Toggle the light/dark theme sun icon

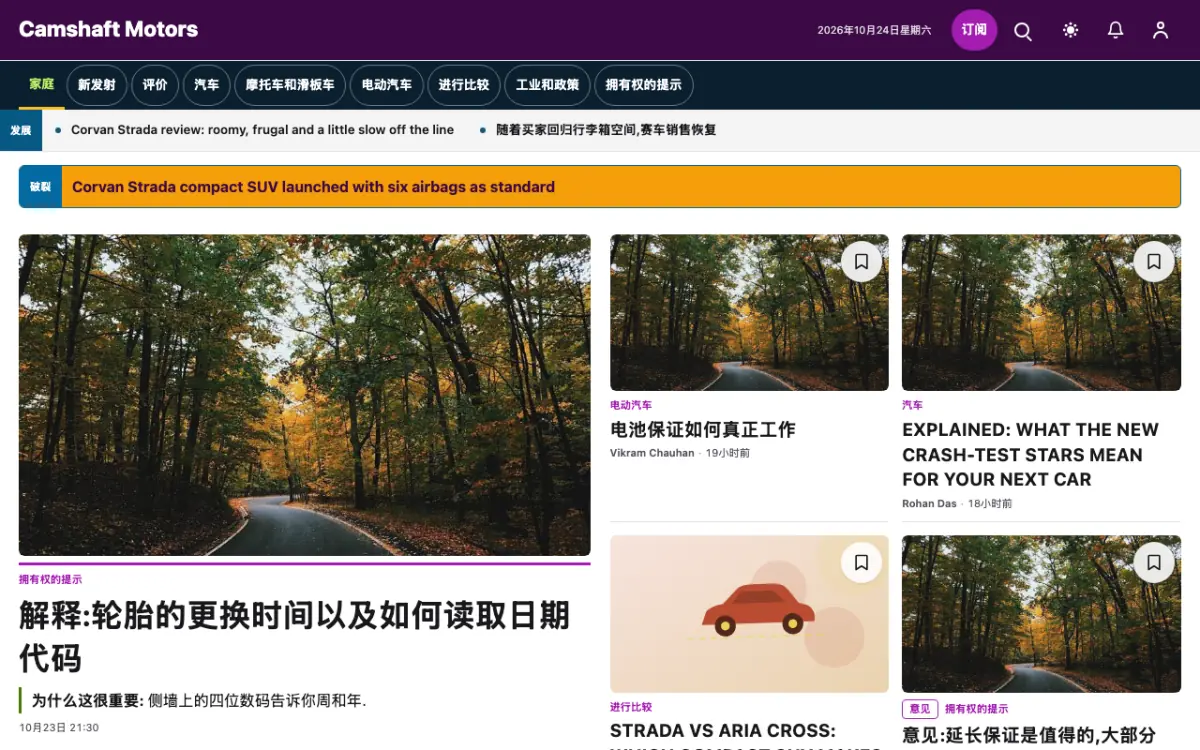coord(1071,30)
